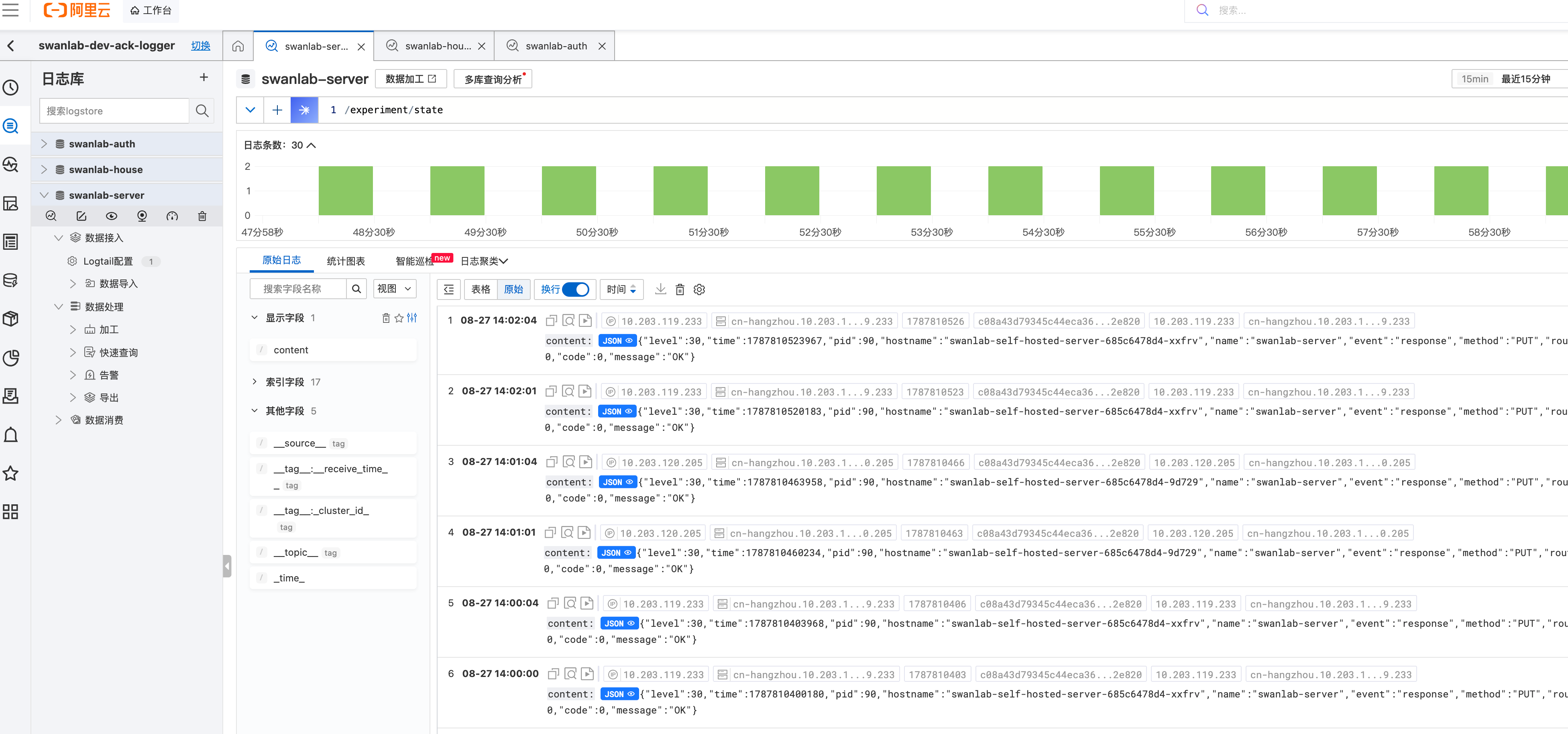The image size is (1568, 734).
Task: Click the side panel collapse handle
Action: [227, 566]
